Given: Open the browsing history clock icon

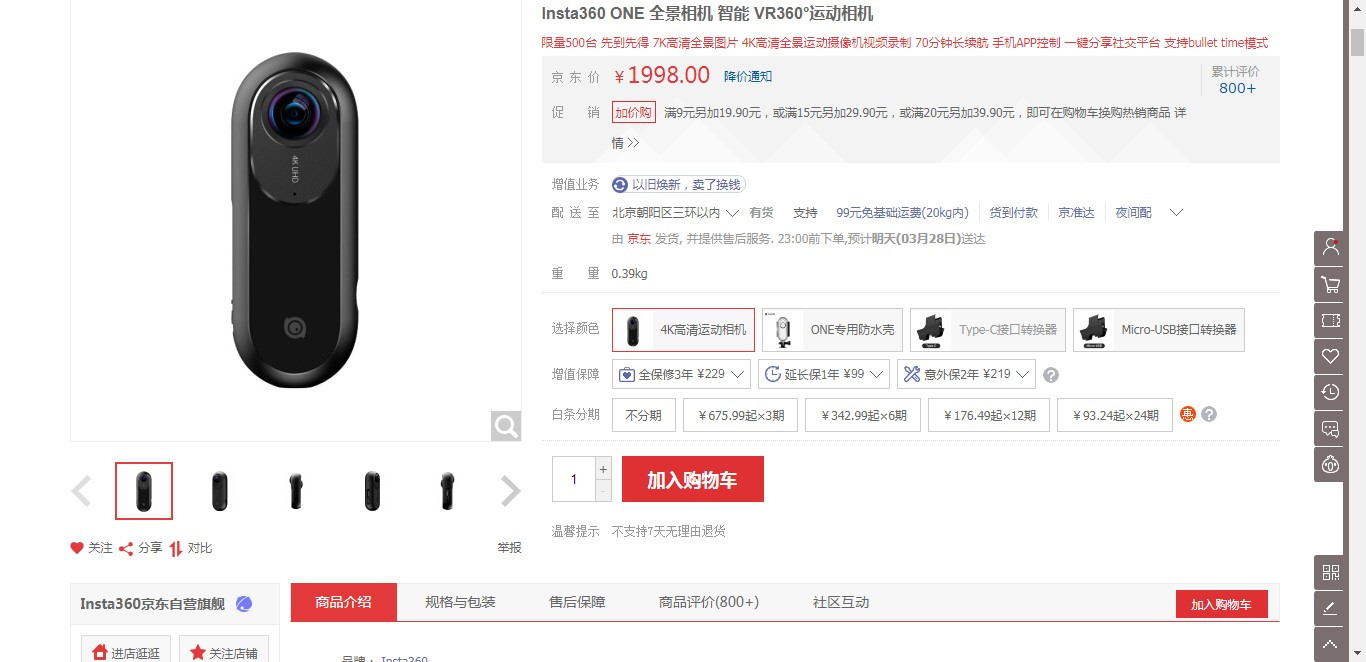Looking at the screenshot, I should coord(1330,392).
